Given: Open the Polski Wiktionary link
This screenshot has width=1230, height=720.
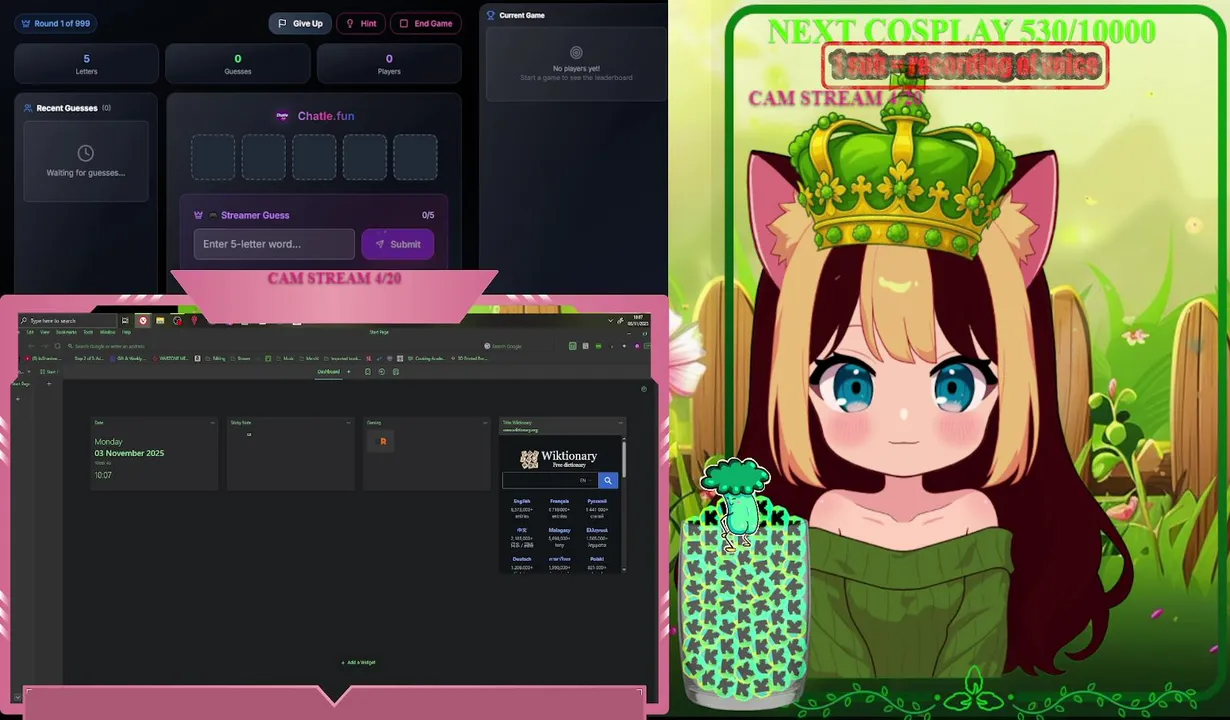Looking at the screenshot, I should click(x=597, y=559).
